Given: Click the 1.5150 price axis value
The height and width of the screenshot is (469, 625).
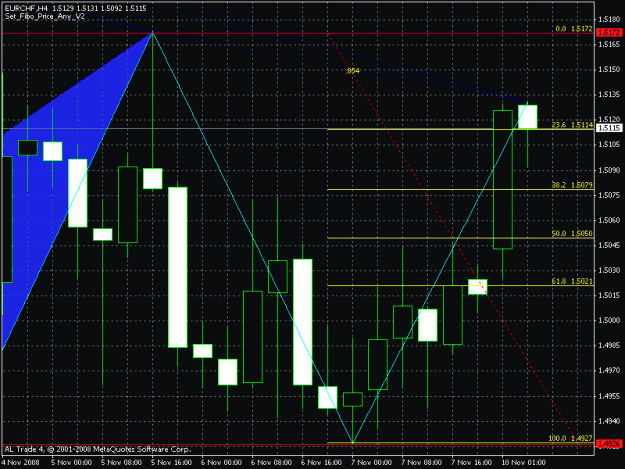Looking at the screenshot, I should 609,69.
